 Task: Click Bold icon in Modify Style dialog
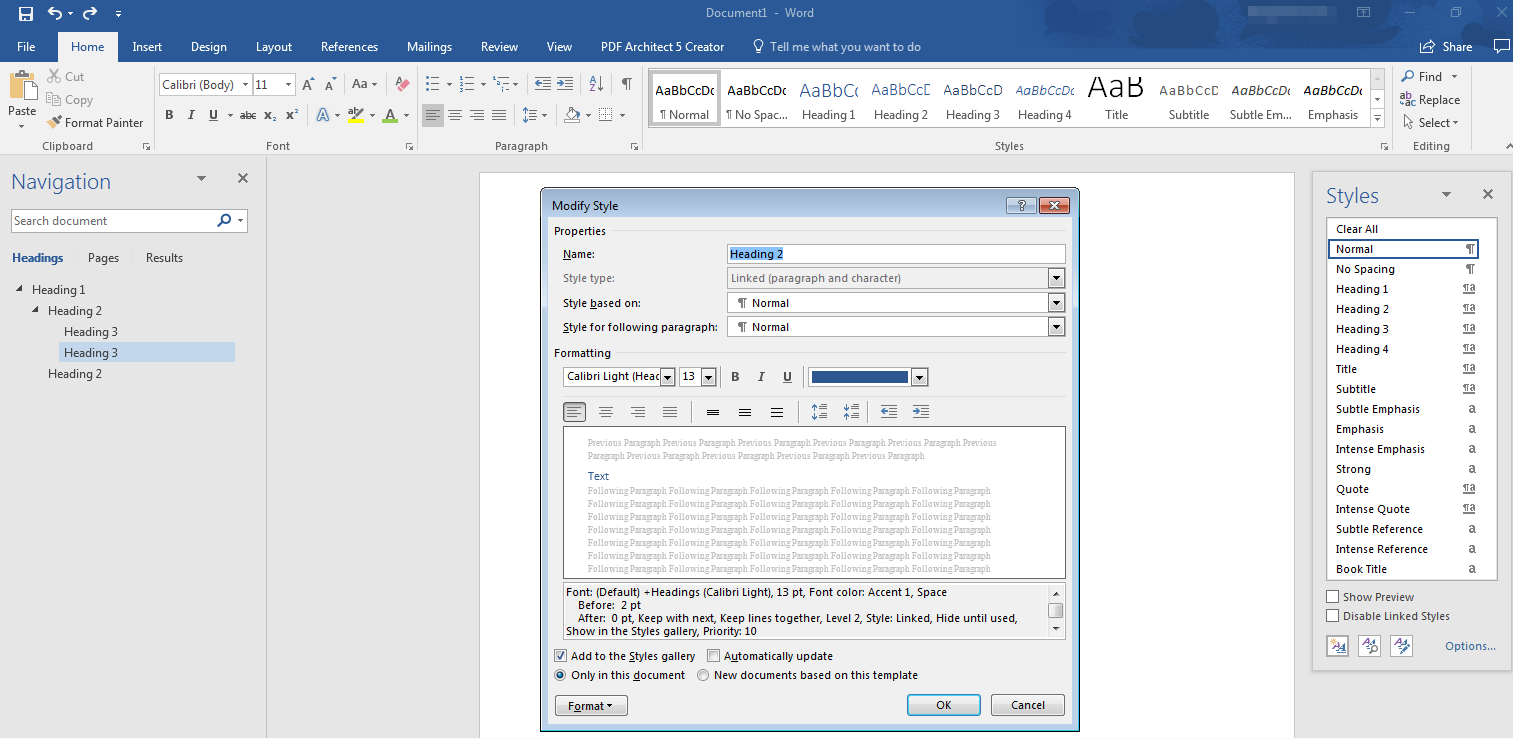click(x=735, y=377)
